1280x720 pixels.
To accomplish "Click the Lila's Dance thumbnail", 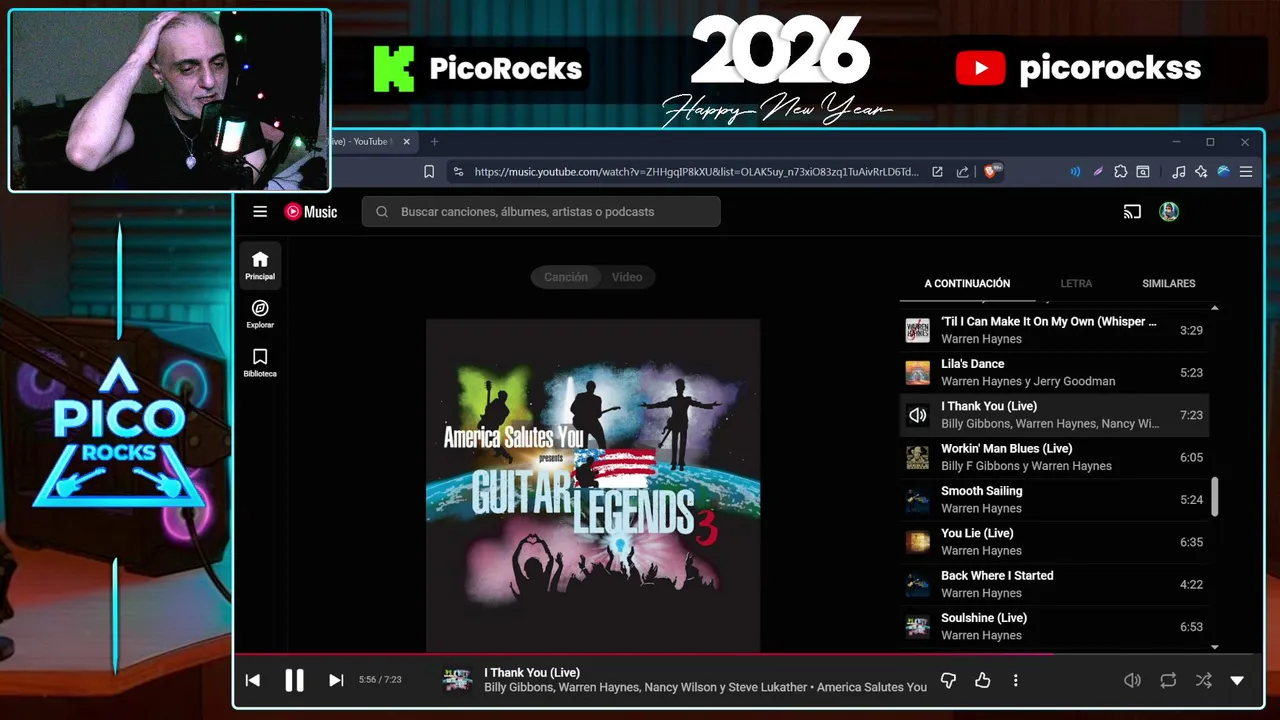I will pyautogui.click(x=917, y=372).
